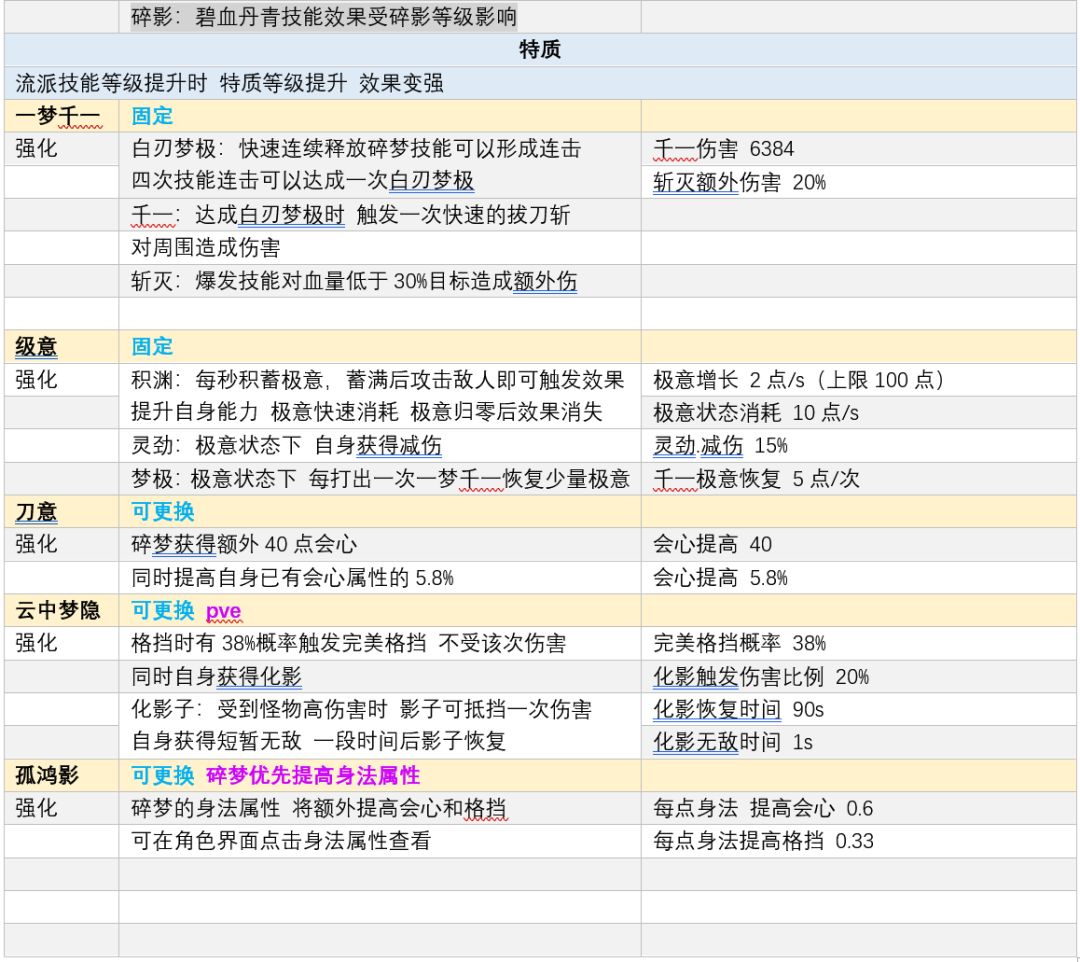Click the '碎梦获得额外 40 点会心' cell
This screenshot has height=962, width=1080.
[380, 544]
